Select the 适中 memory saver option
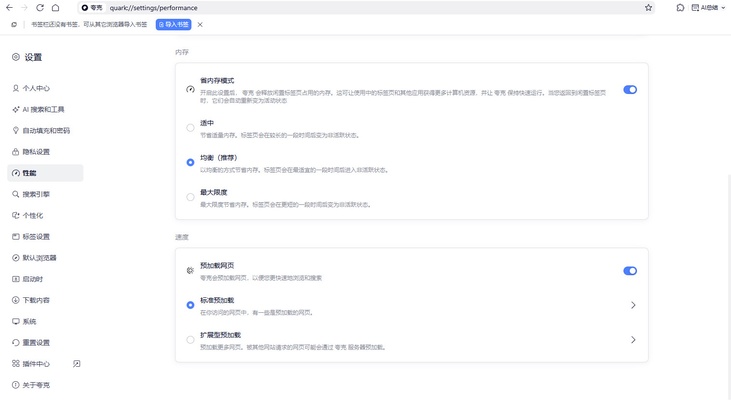The height and width of the screenshot is (400, 731). click(191, 127)
